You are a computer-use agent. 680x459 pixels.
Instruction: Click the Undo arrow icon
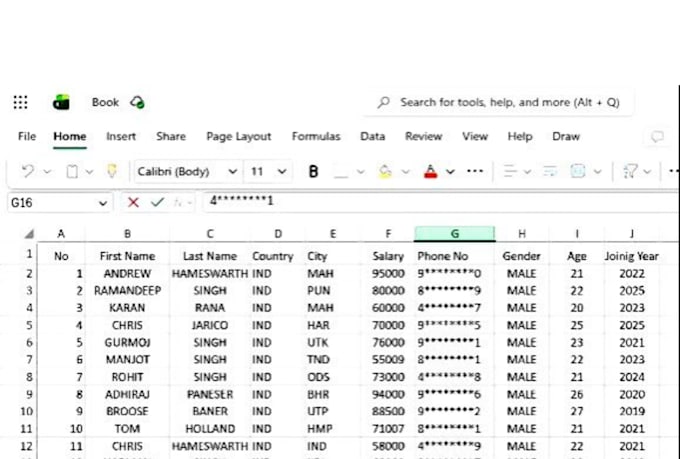click(x=28, y=171)
